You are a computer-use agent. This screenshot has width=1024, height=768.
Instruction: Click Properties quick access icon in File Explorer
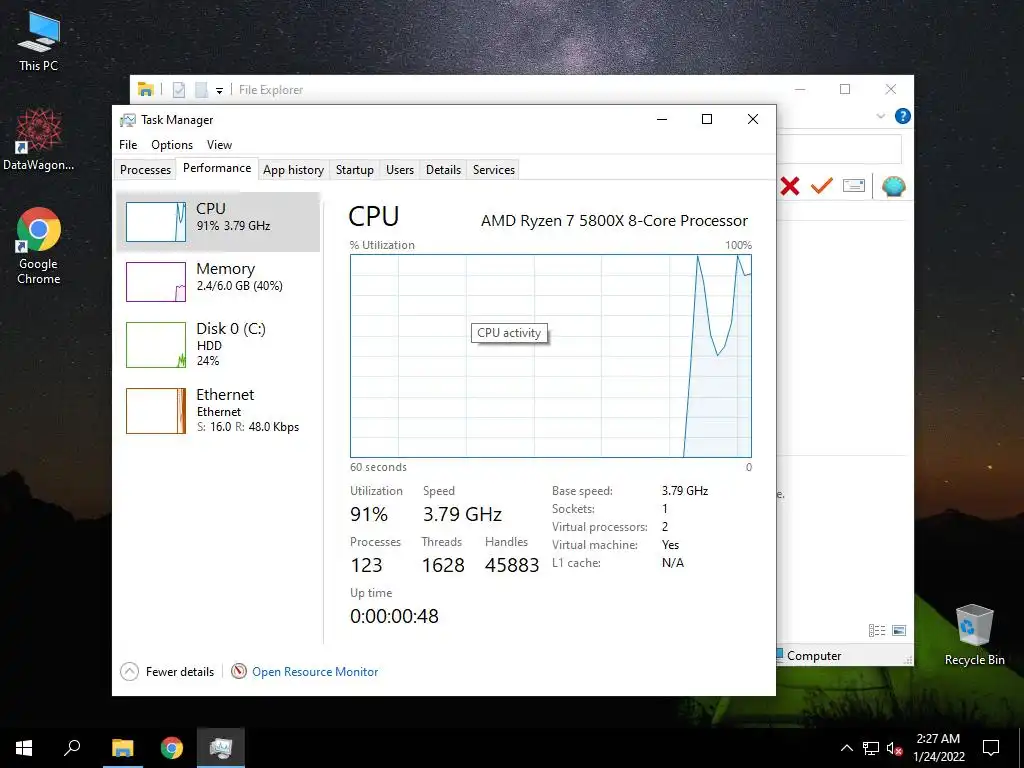(179, 89)
